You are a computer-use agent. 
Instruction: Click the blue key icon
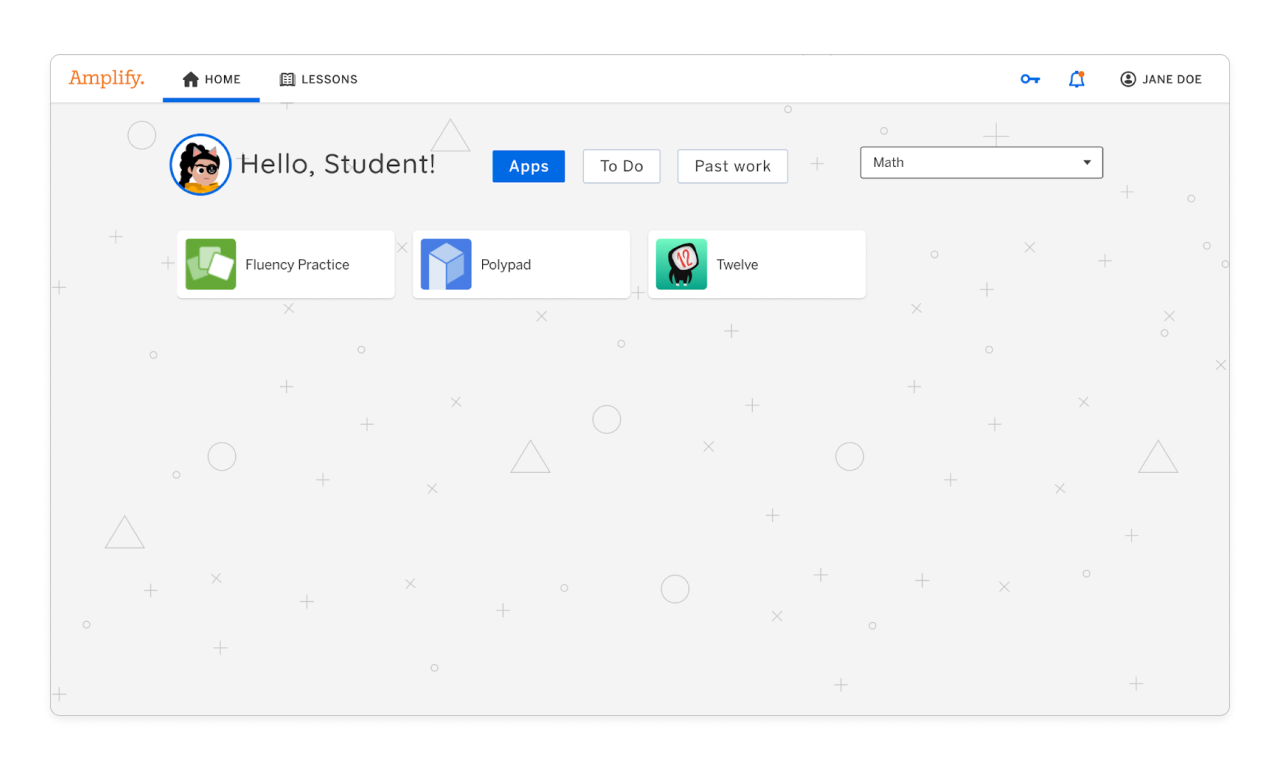[x=1030, y=79]
